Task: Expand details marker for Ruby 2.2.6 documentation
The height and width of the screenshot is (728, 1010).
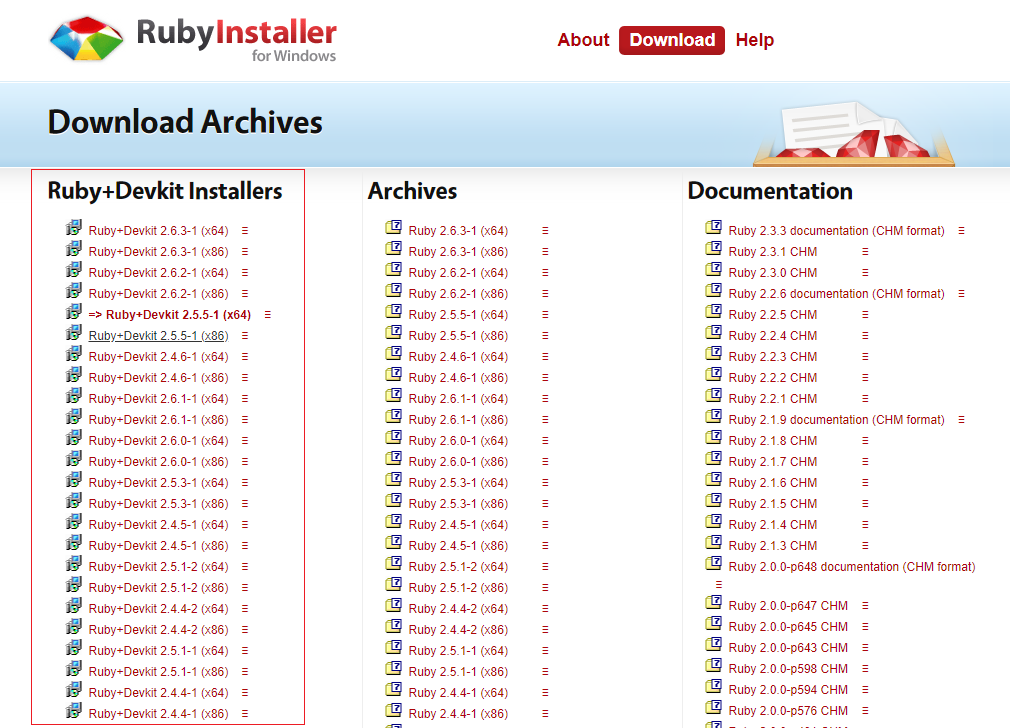Action: click(961, 294)
